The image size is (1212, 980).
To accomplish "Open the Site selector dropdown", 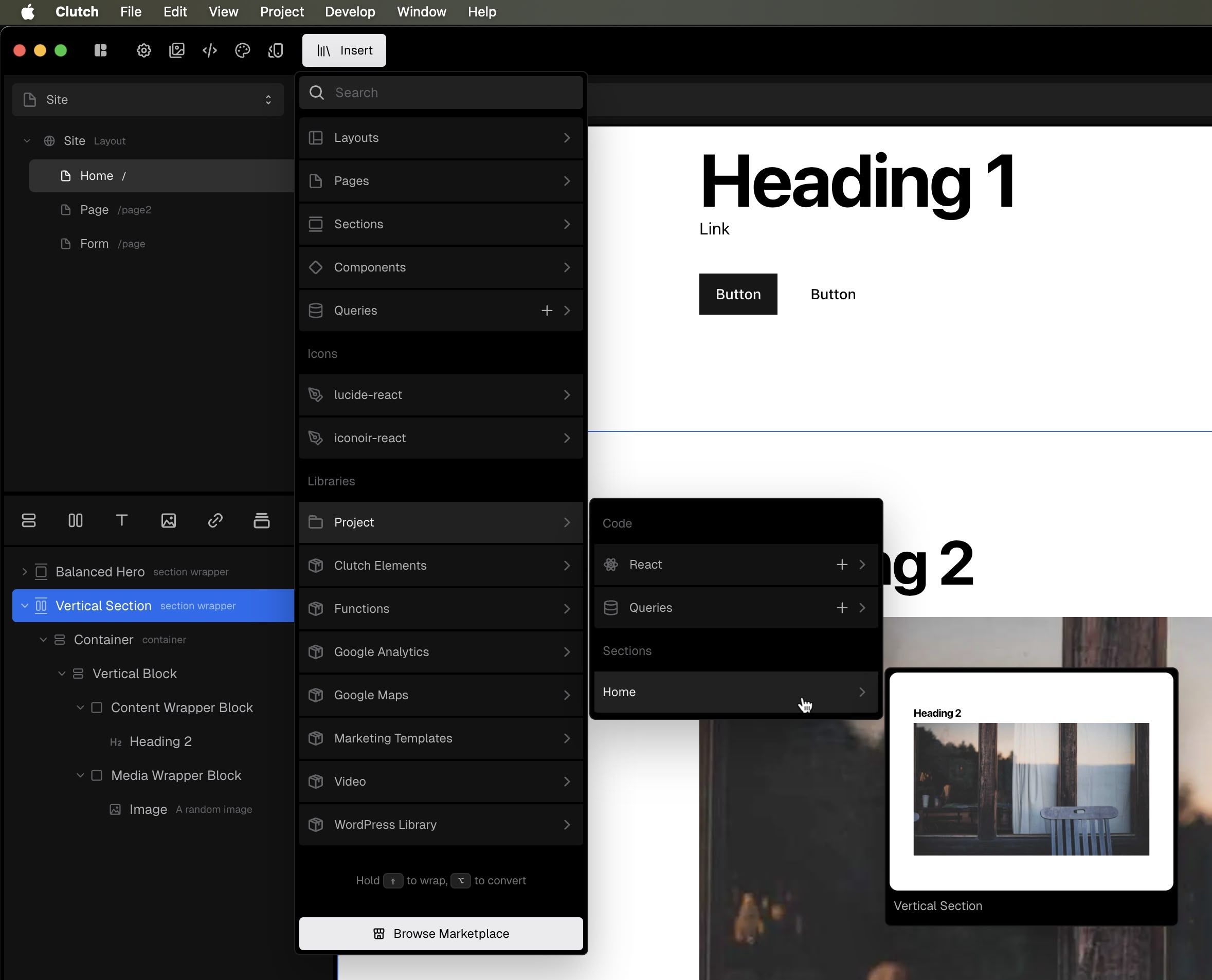I will click(148, 100).
